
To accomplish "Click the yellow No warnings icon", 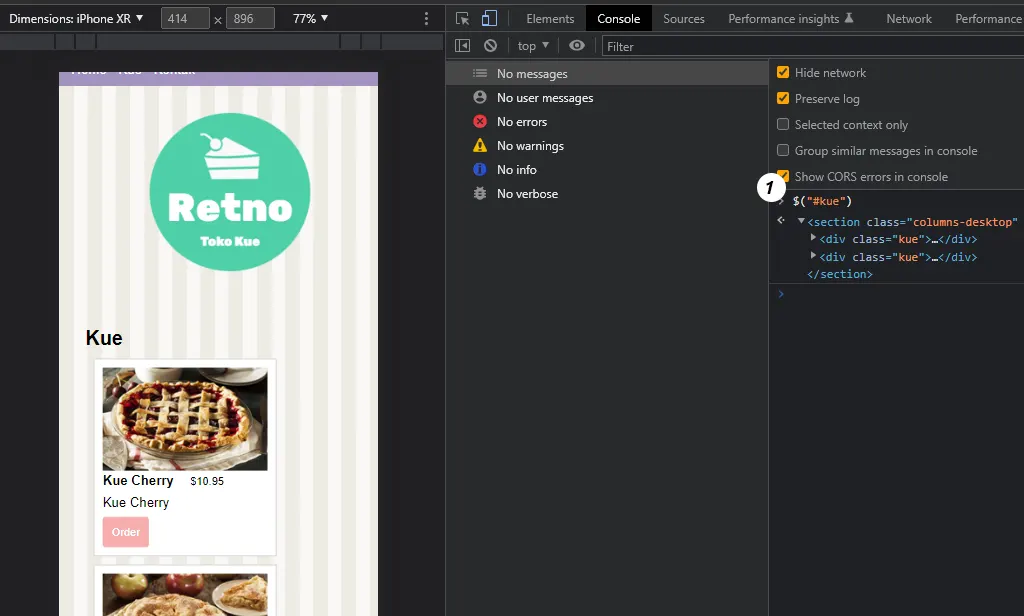I will pos(480,146).
